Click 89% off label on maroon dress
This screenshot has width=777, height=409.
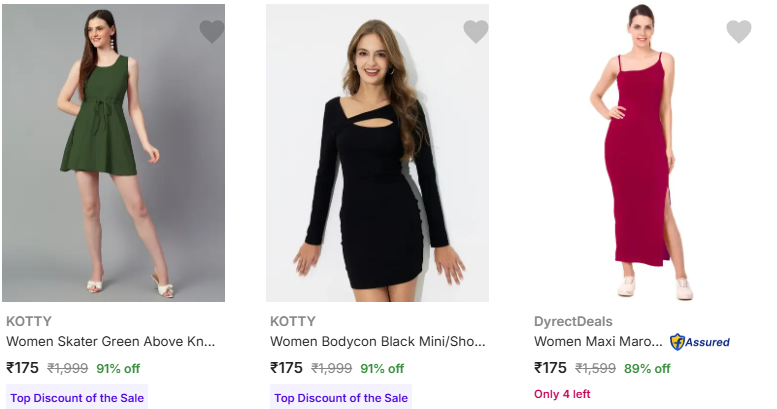[x=647, y=368]
